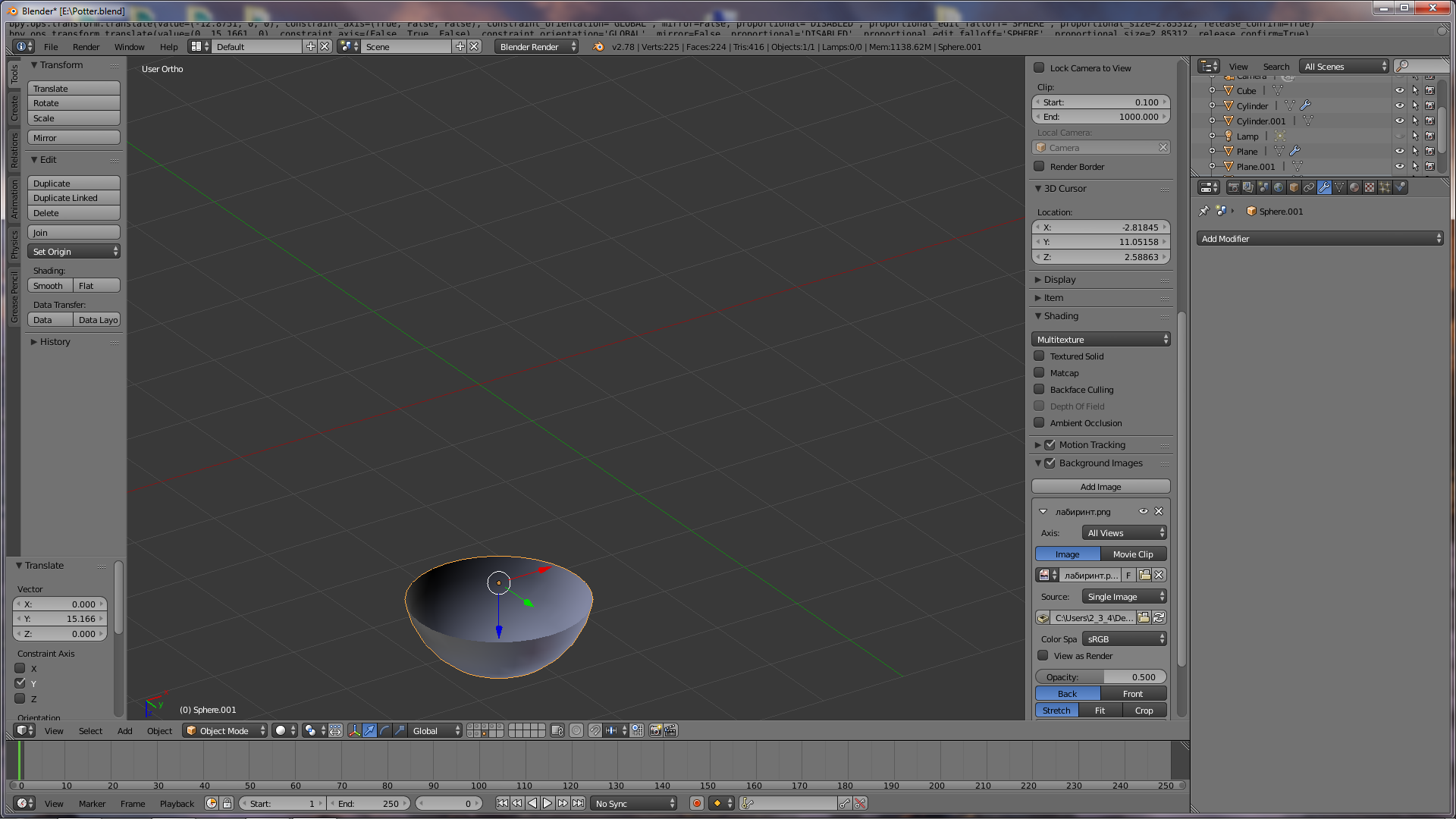Viewport: 1456px width, 819px height.
Task: Open the Scene properties tab
Action: click(1263, 187)
